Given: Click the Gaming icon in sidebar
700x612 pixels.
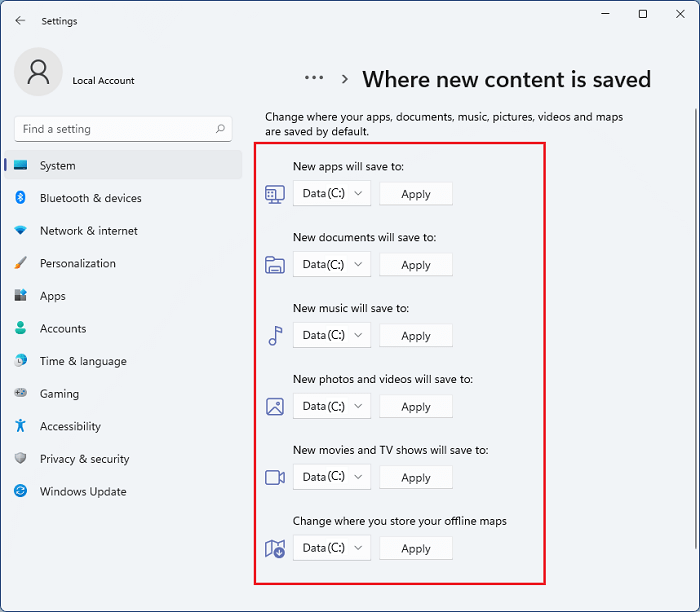Looking at the screenshot, I should coord(20,394).
